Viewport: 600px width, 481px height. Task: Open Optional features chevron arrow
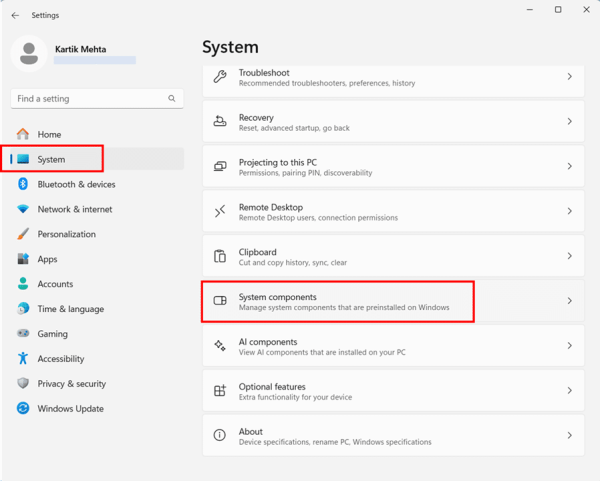[570, 390]
